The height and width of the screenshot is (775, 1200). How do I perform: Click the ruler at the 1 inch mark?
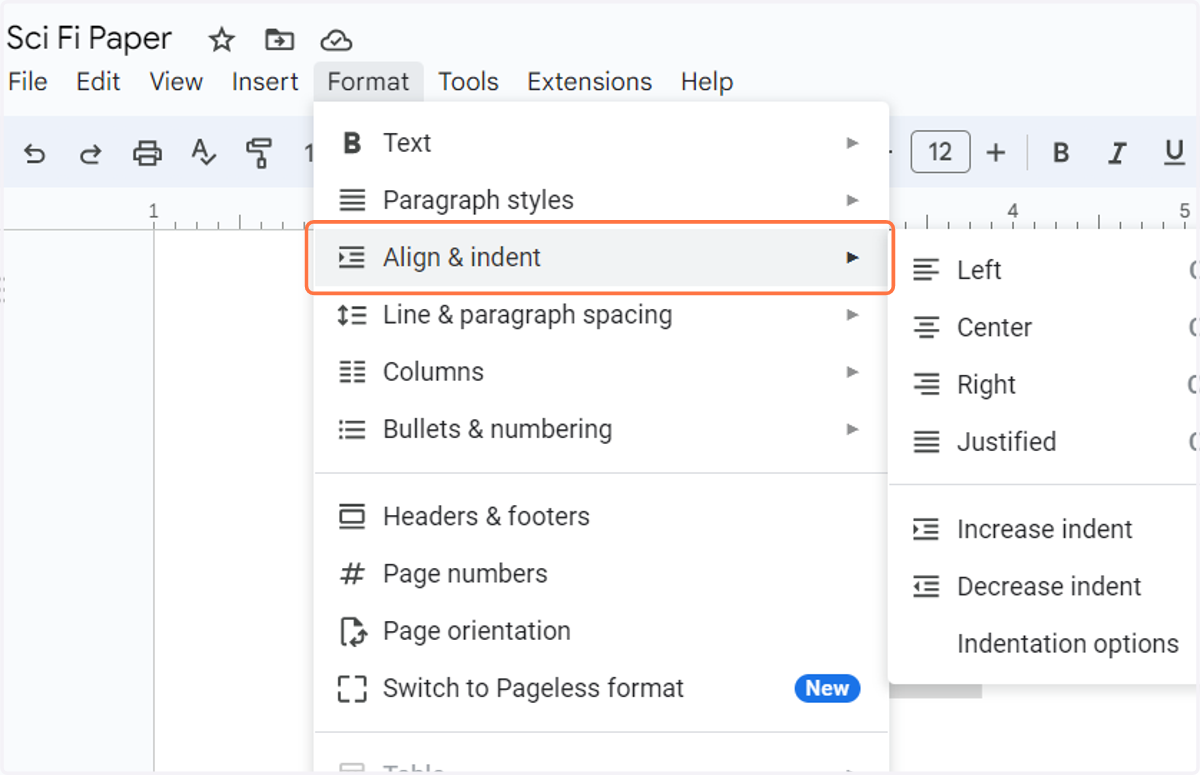[154, 212]
